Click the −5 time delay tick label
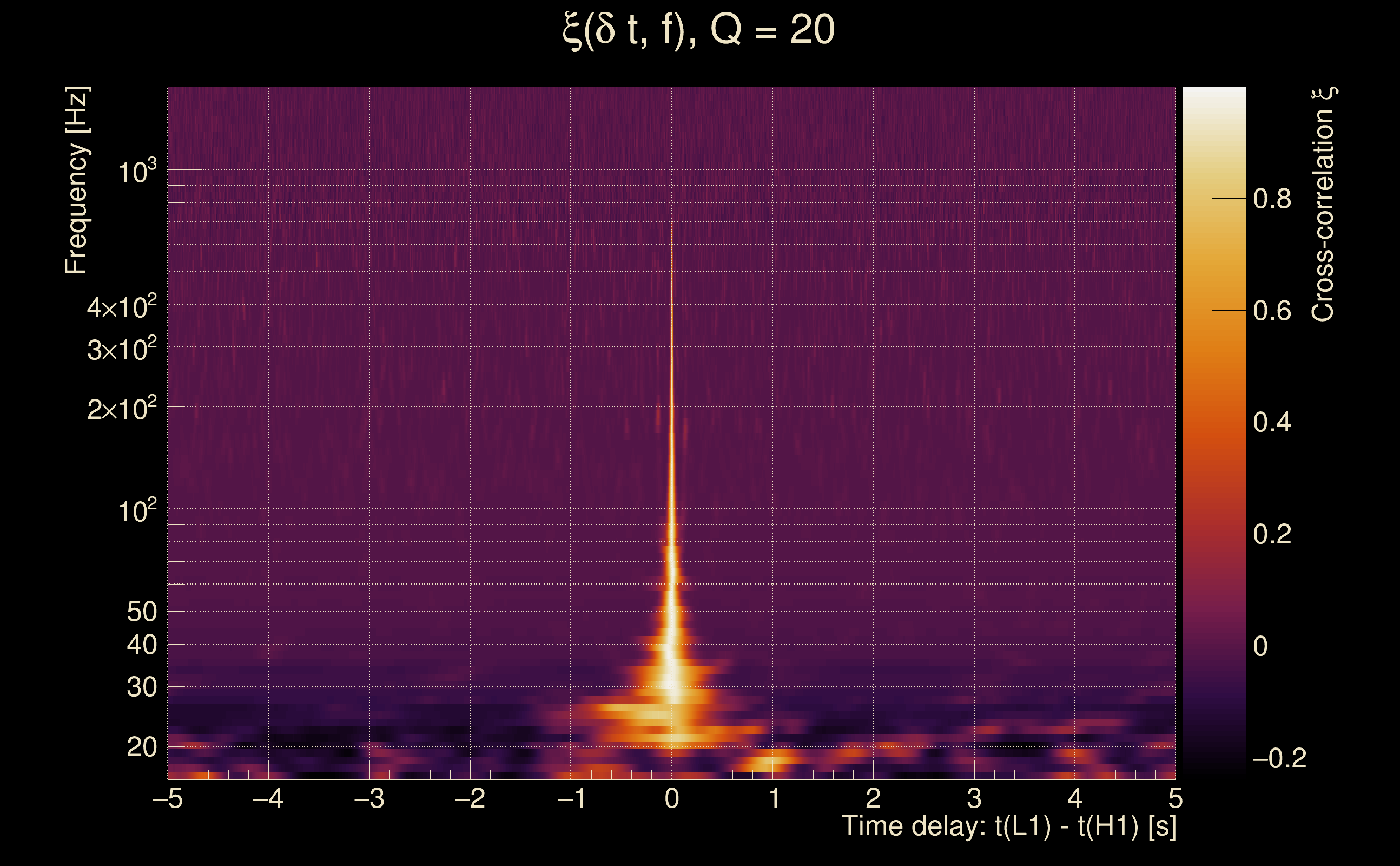This screenshot has height=866, width=1400. (x=168, y=798)
